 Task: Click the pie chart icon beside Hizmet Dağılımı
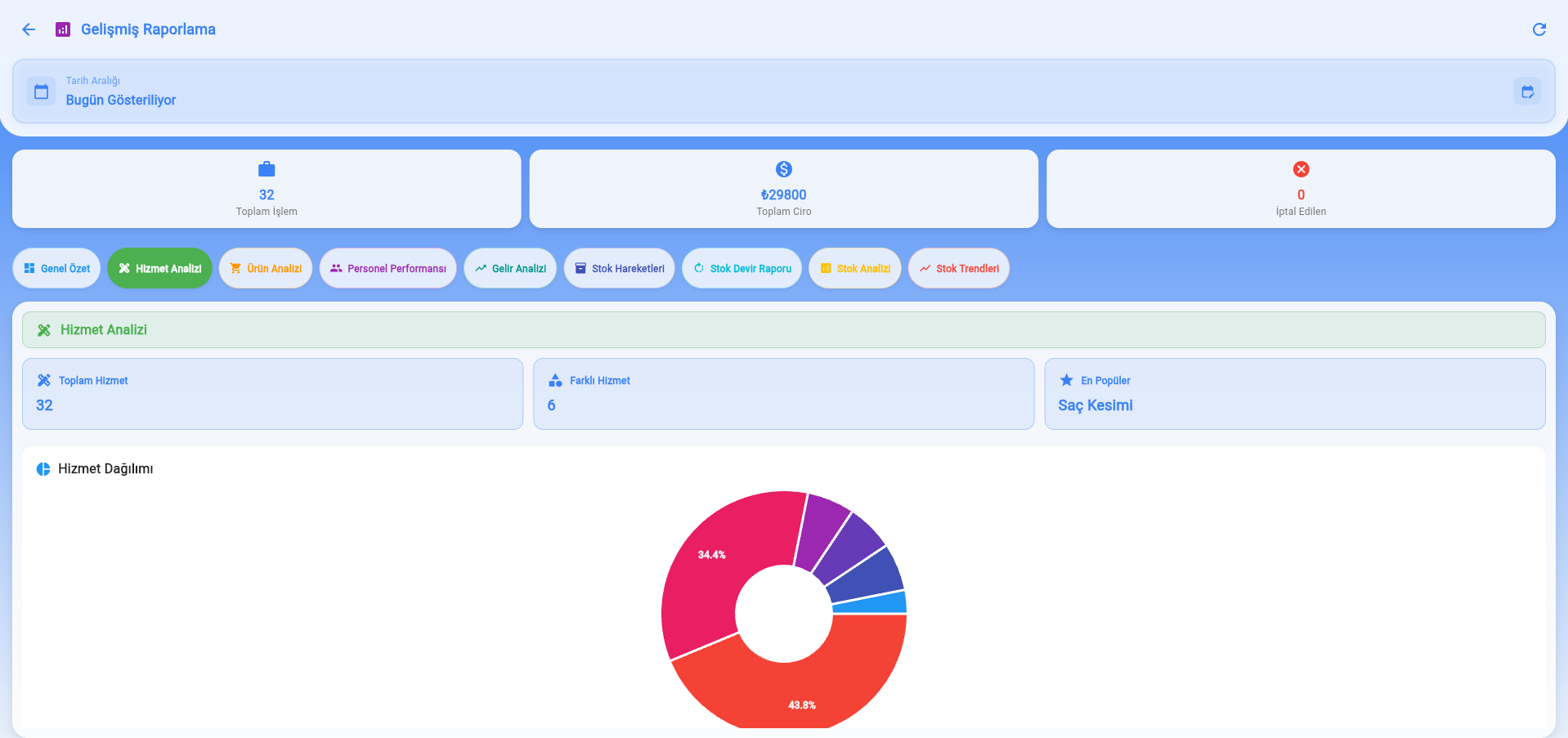(43, 469)
